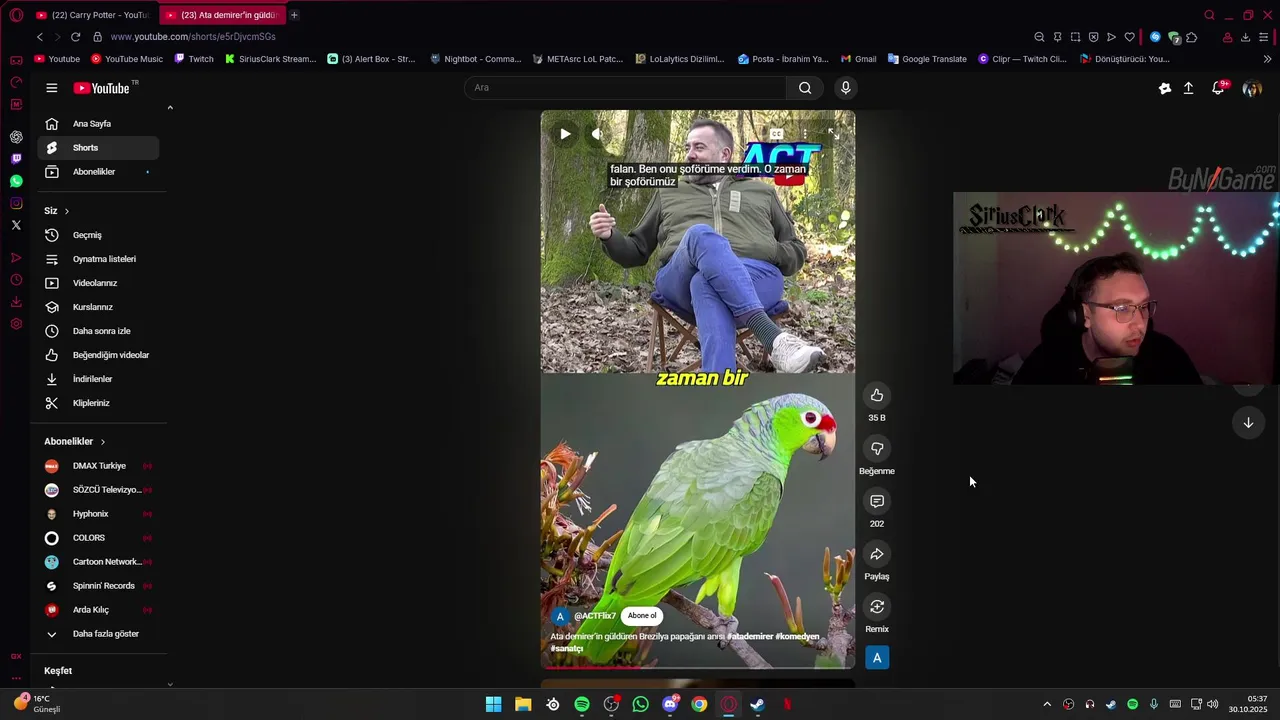Go back in browser history
The width and height of the screenshot is (1280, 720).
(40, 37)
